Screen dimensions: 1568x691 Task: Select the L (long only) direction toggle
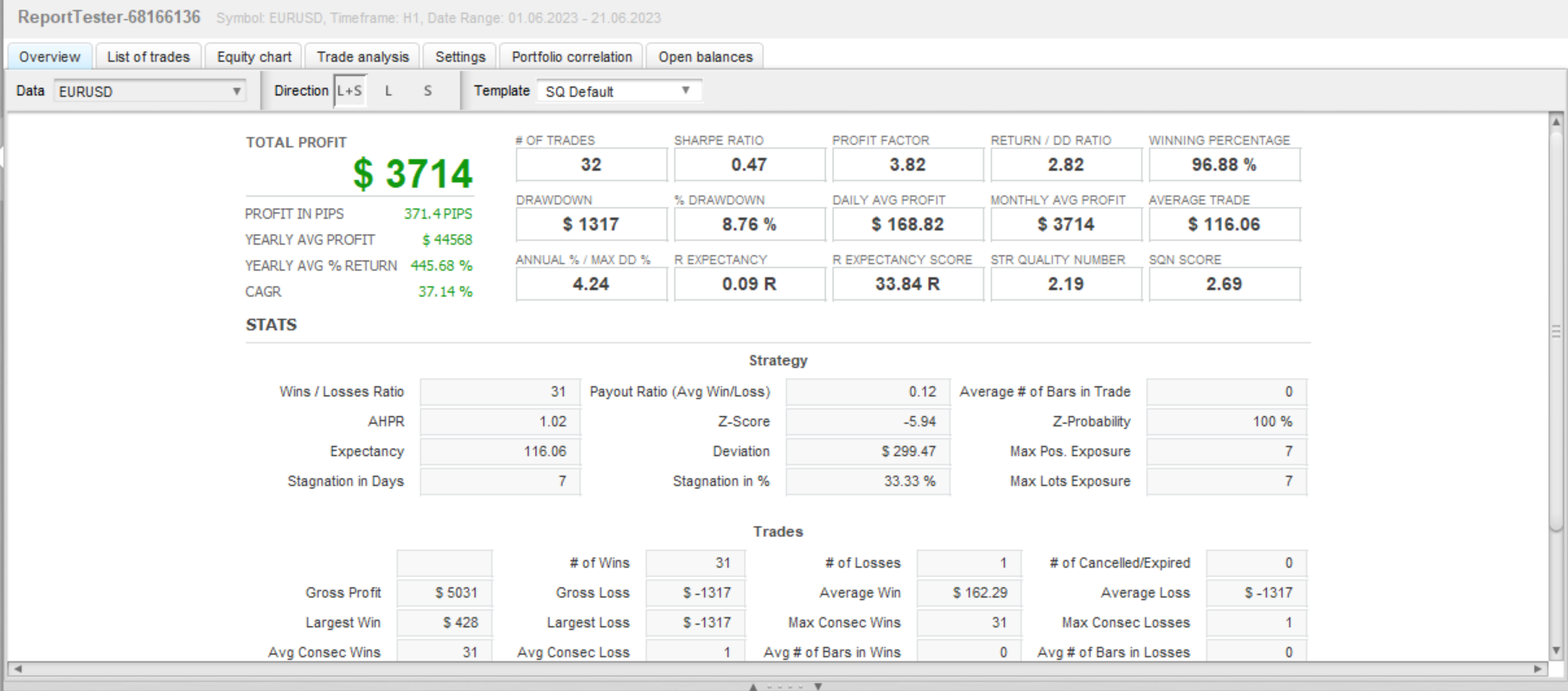(388, 91)
